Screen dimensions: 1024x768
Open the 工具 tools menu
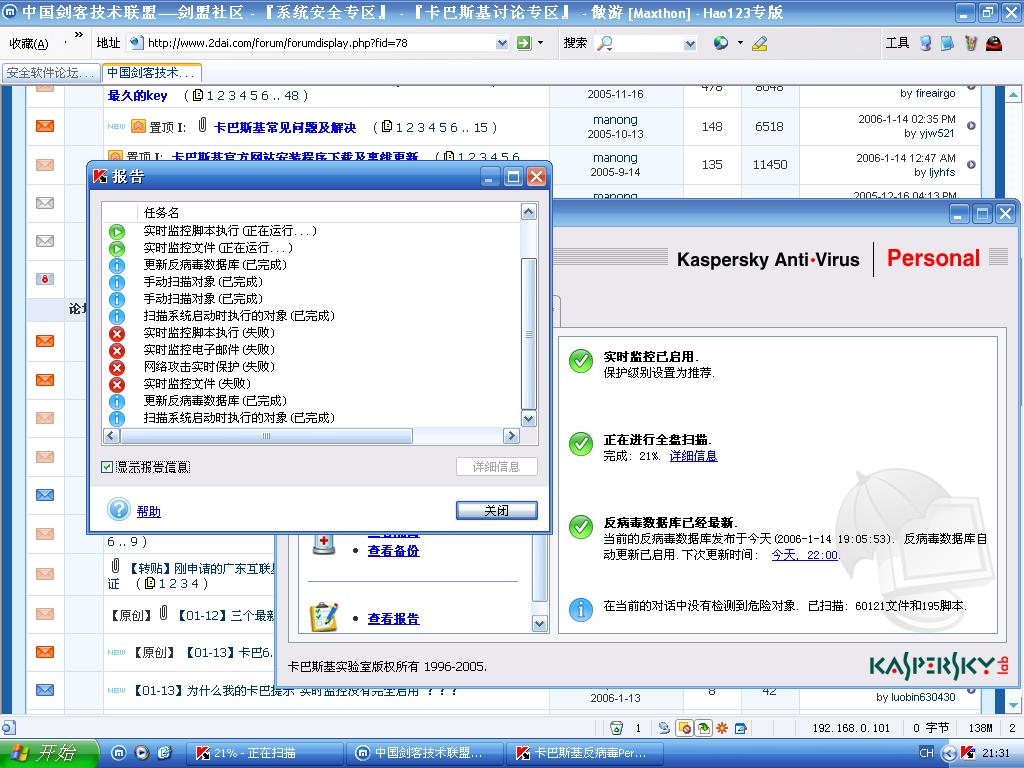[x=897, y=43]
